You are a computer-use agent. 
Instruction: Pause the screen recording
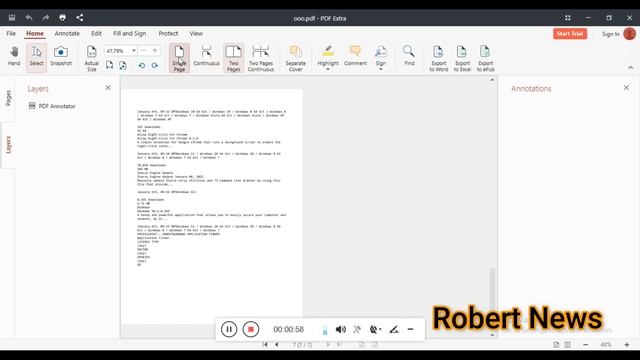(x=229, y=329)
